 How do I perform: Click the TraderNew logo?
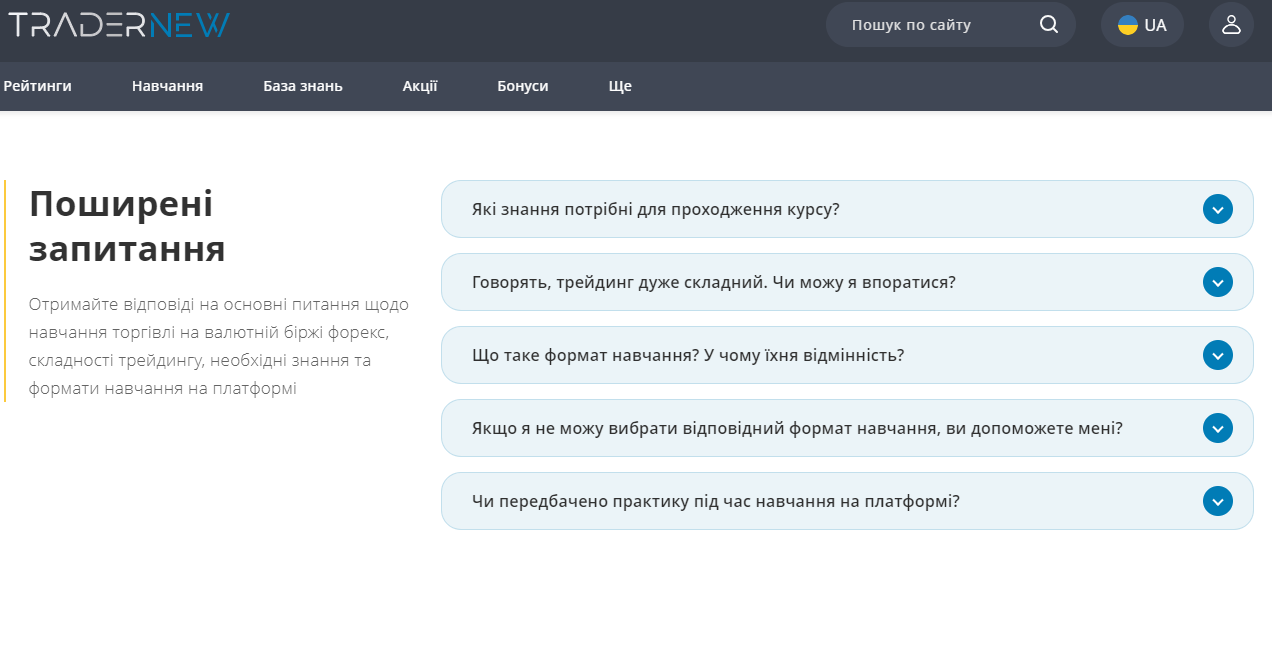119,25
